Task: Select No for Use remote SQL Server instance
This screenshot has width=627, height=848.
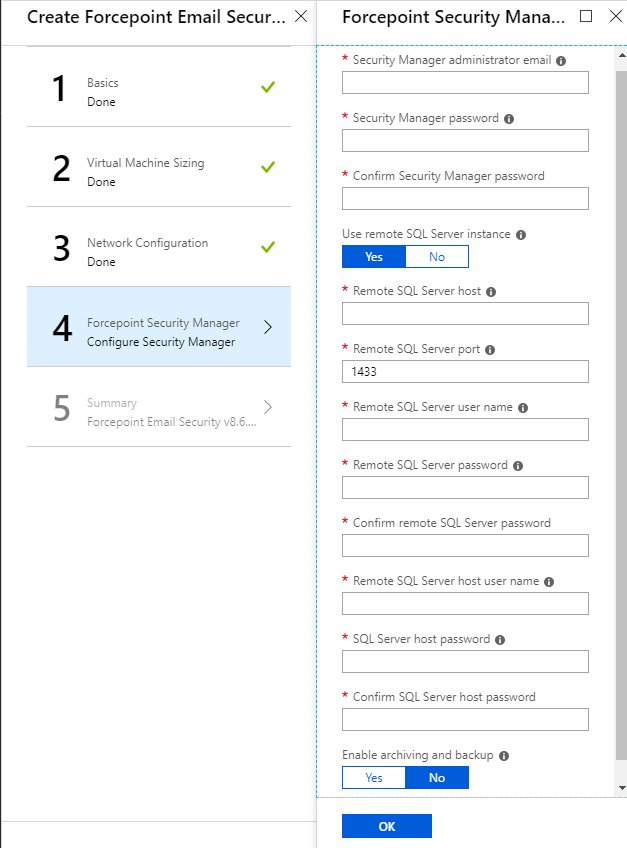Action: pos(437,256)
